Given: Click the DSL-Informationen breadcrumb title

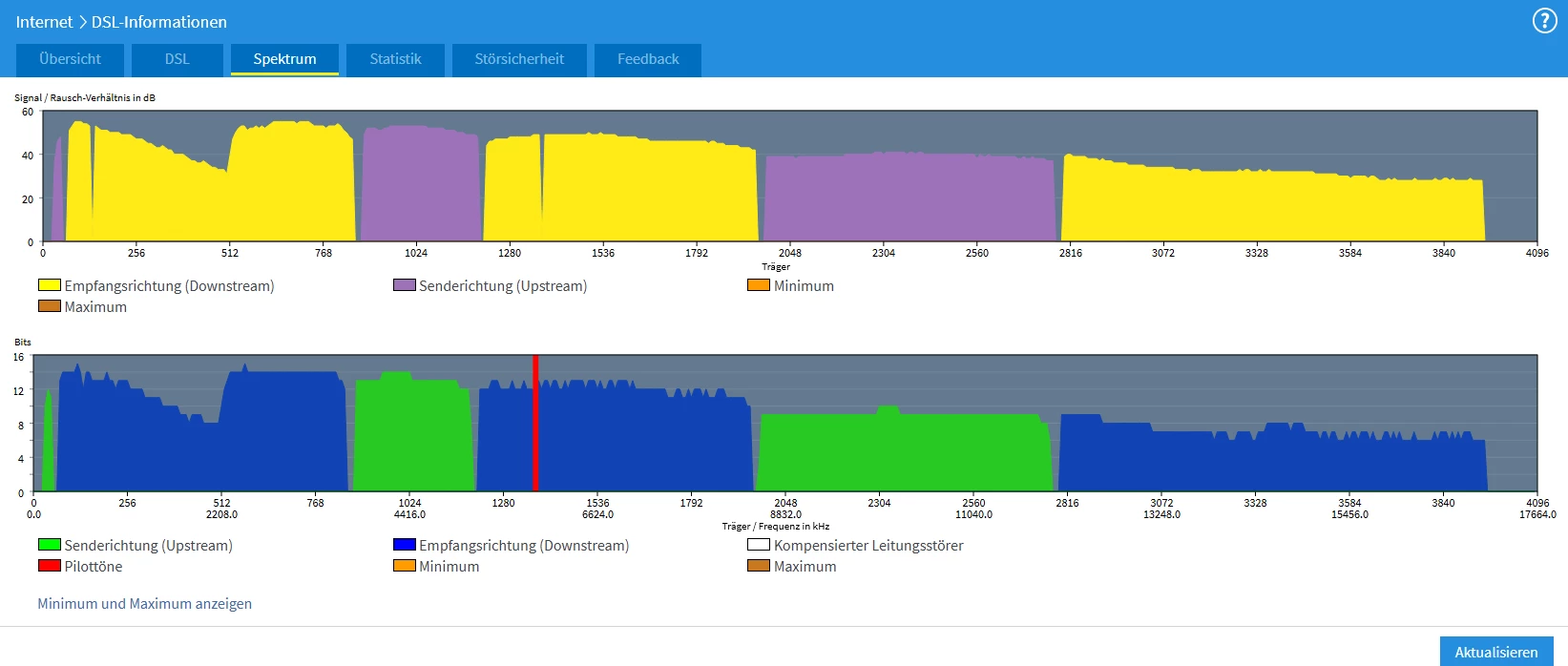Looking at the screenshot, I should coord(159,22).
